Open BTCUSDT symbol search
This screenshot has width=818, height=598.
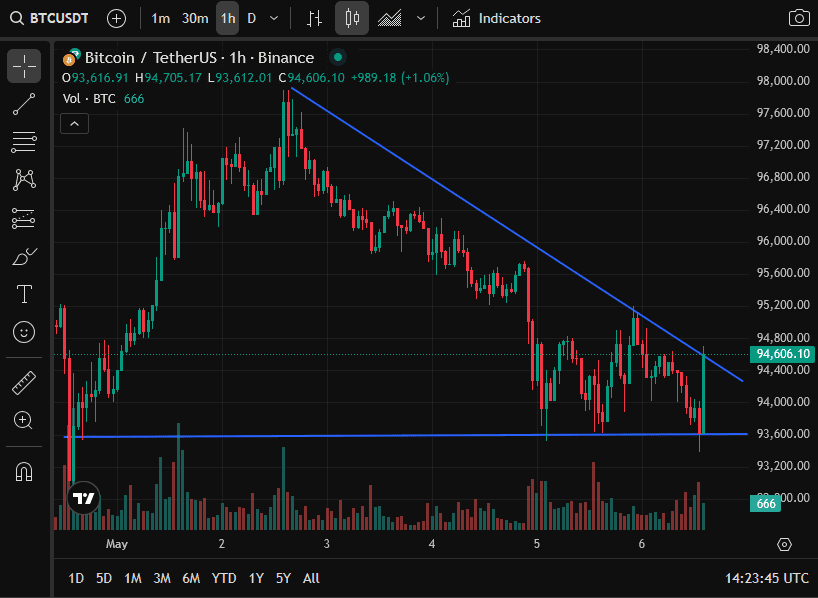click(x=49, y=18)
